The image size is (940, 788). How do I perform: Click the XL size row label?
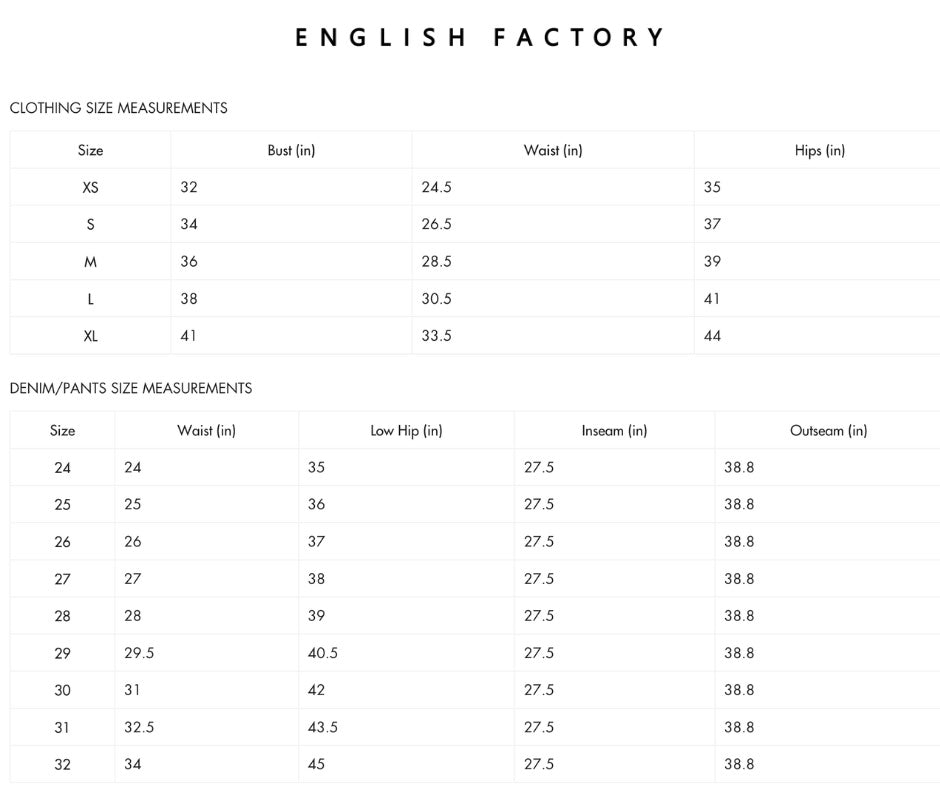click(90, 336)
